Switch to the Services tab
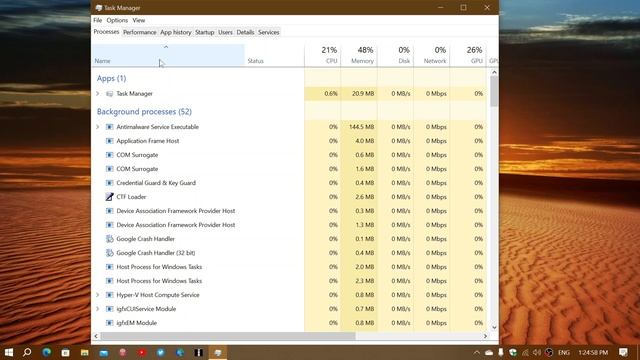The width and height of the screenshot is (640, 360). 269,32
